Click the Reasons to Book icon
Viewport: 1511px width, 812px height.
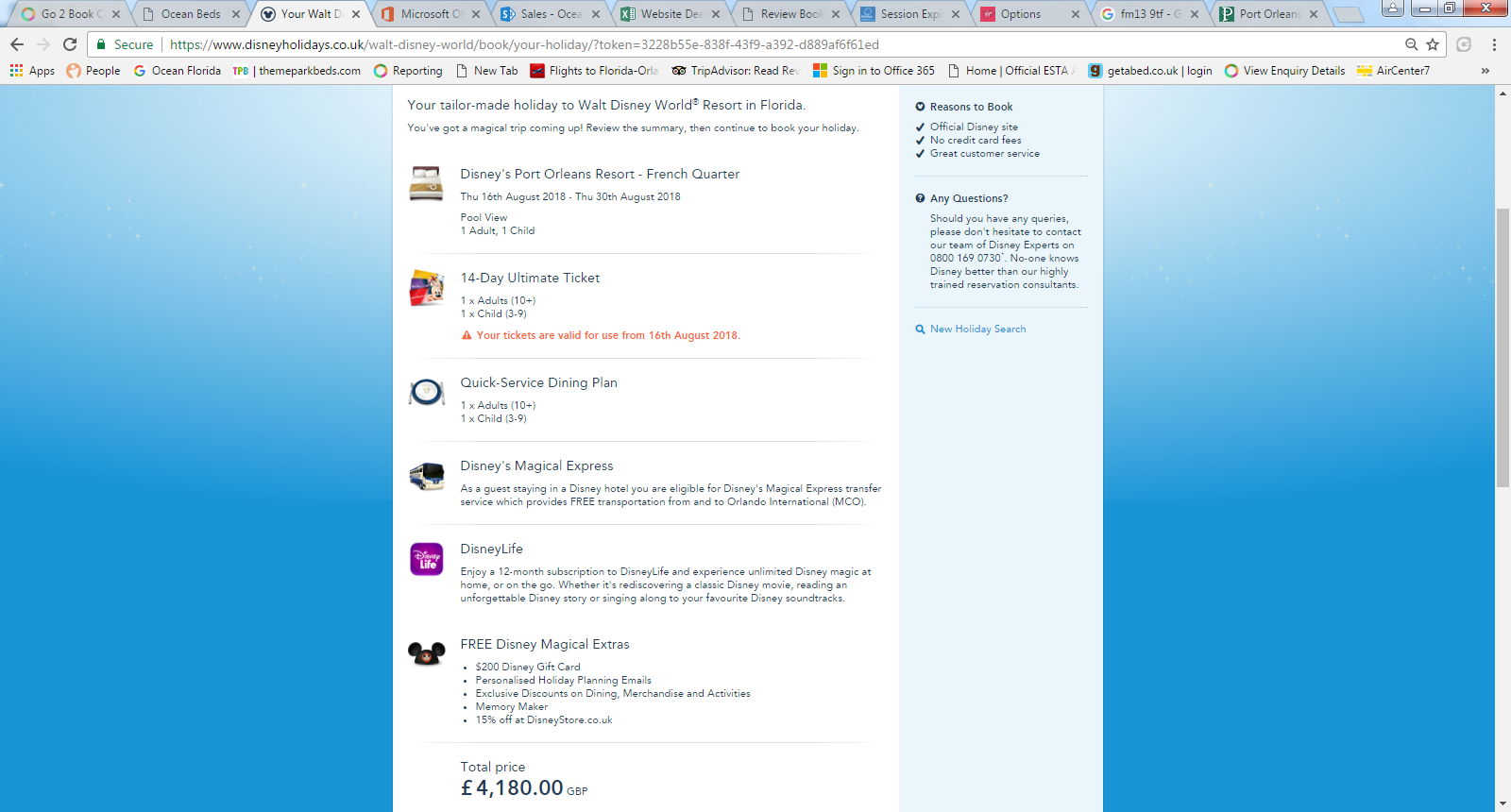920,107
